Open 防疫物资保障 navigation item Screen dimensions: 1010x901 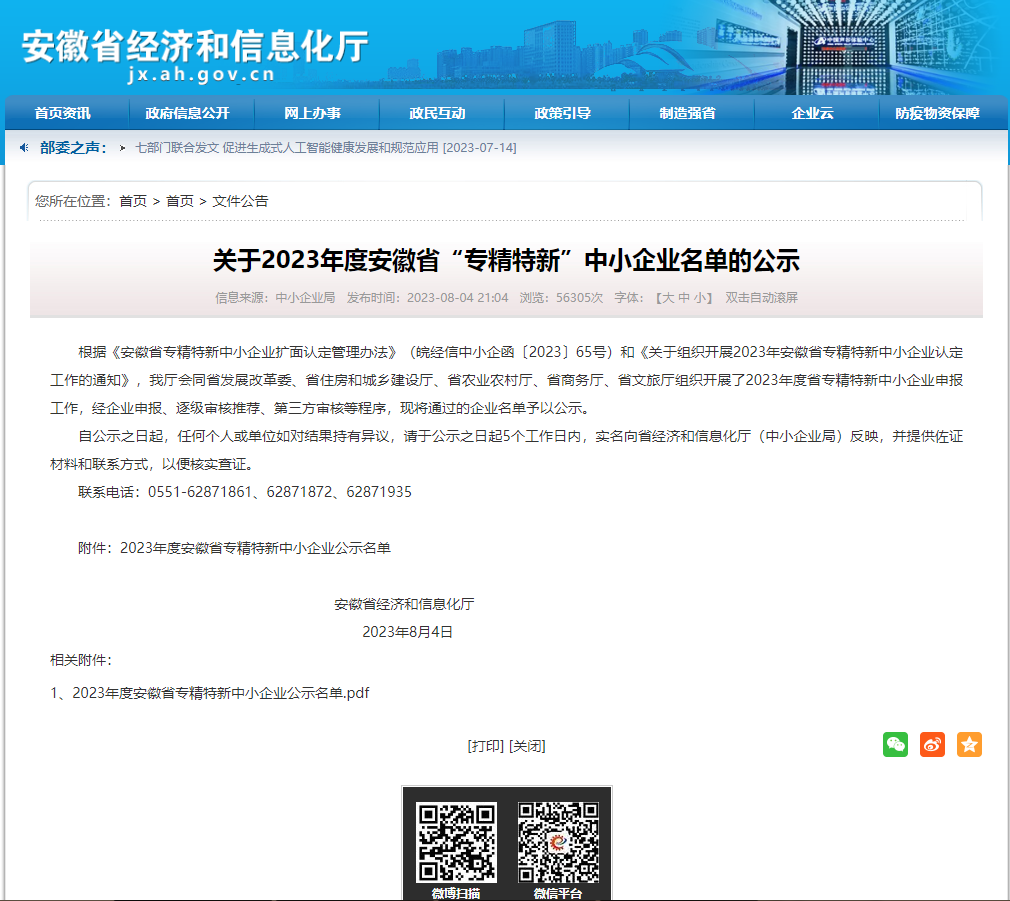point(937,113)
